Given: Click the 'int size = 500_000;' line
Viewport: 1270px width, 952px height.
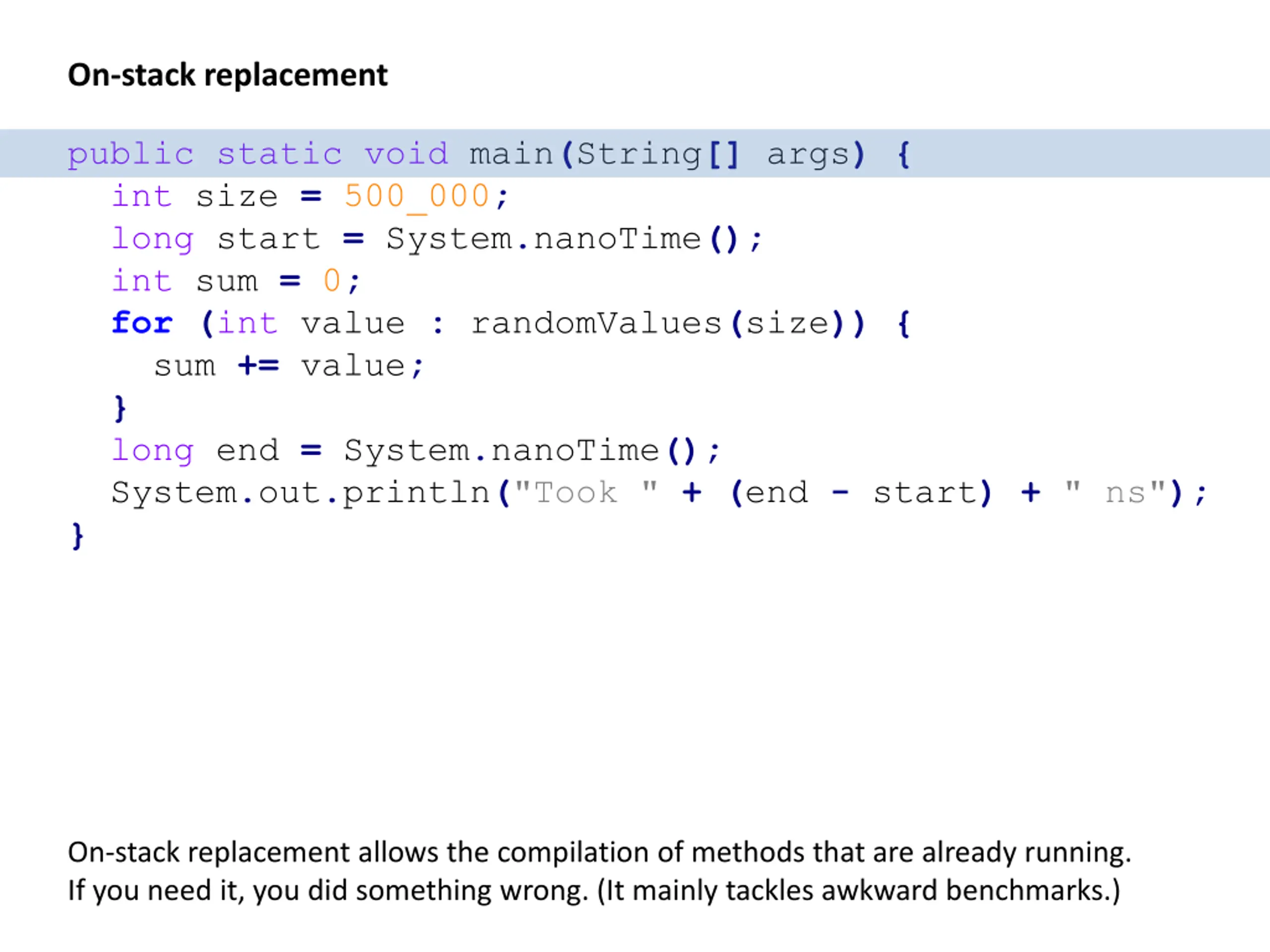Looking at the screenshot, I should click(x=310, y=197).
